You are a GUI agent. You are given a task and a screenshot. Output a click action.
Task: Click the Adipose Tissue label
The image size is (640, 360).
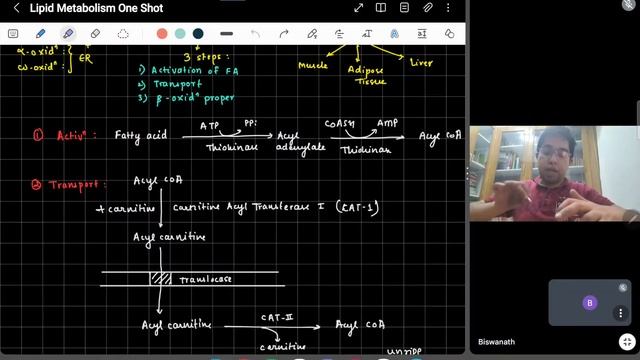pos(366,75)
